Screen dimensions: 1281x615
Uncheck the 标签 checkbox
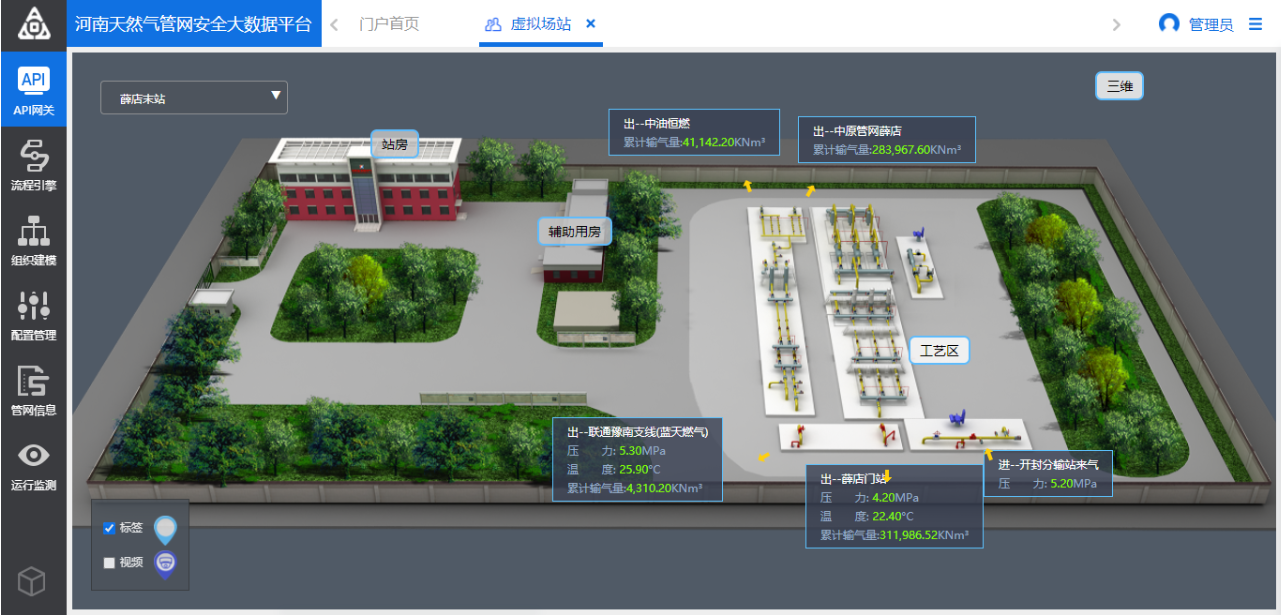110,528
